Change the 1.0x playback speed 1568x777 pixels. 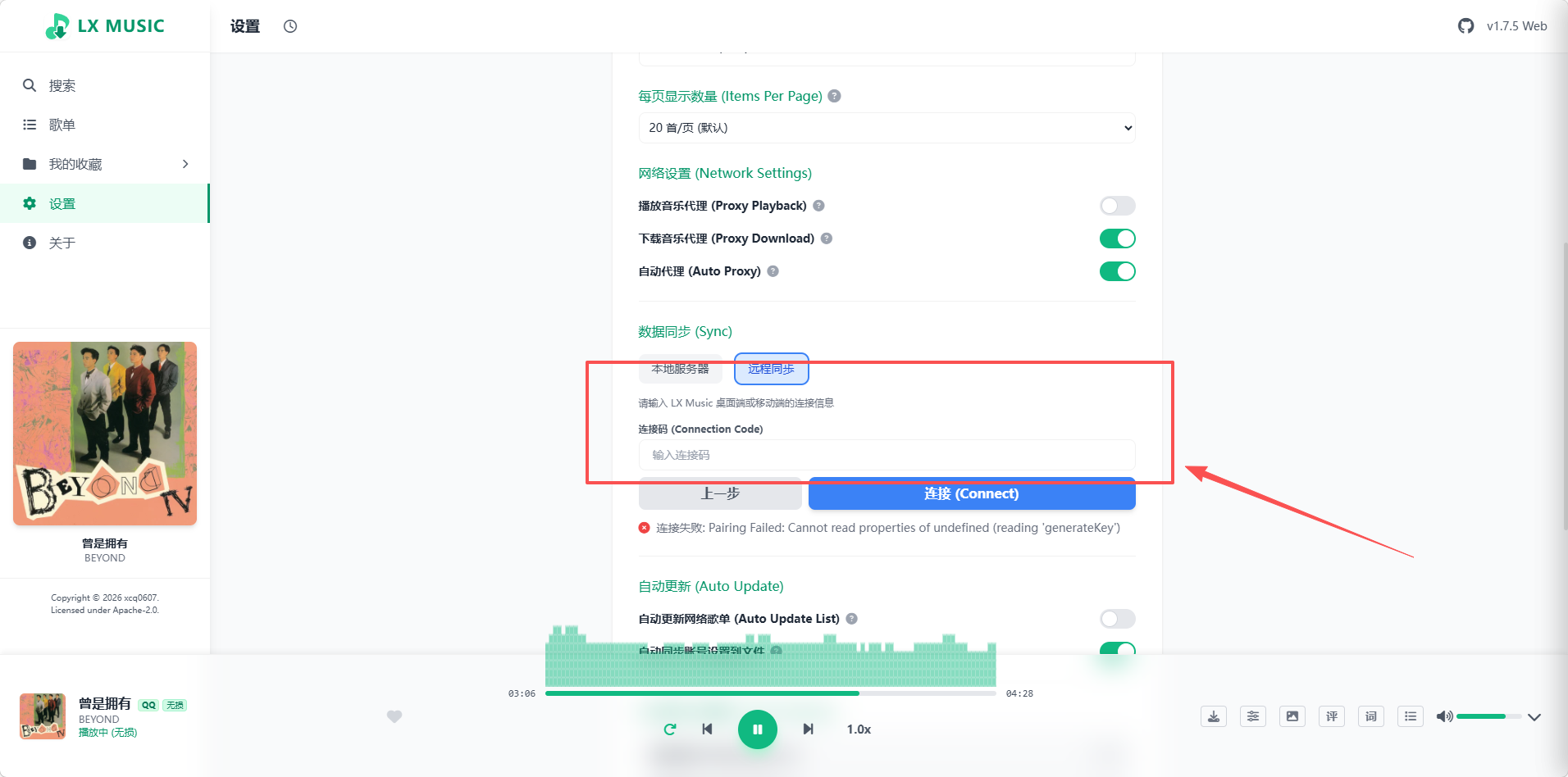point(859,729)
